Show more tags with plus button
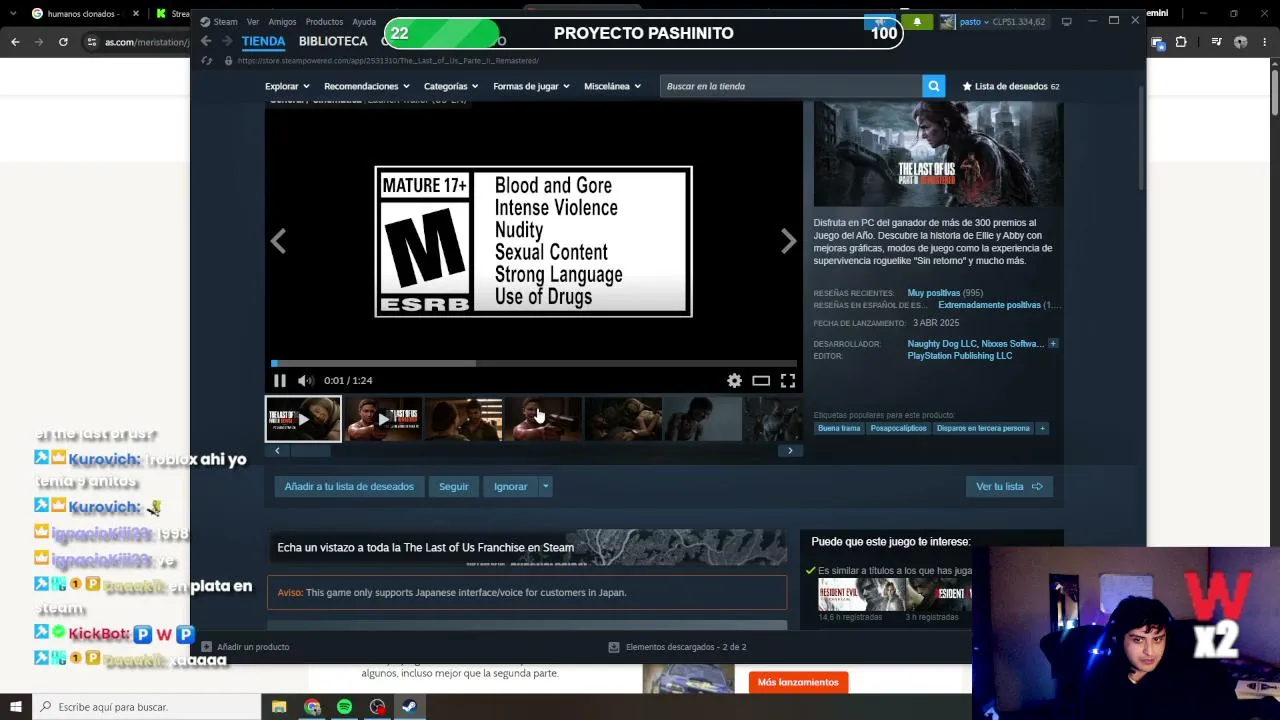This screenshot has width=1280, height=720. 1042,428
